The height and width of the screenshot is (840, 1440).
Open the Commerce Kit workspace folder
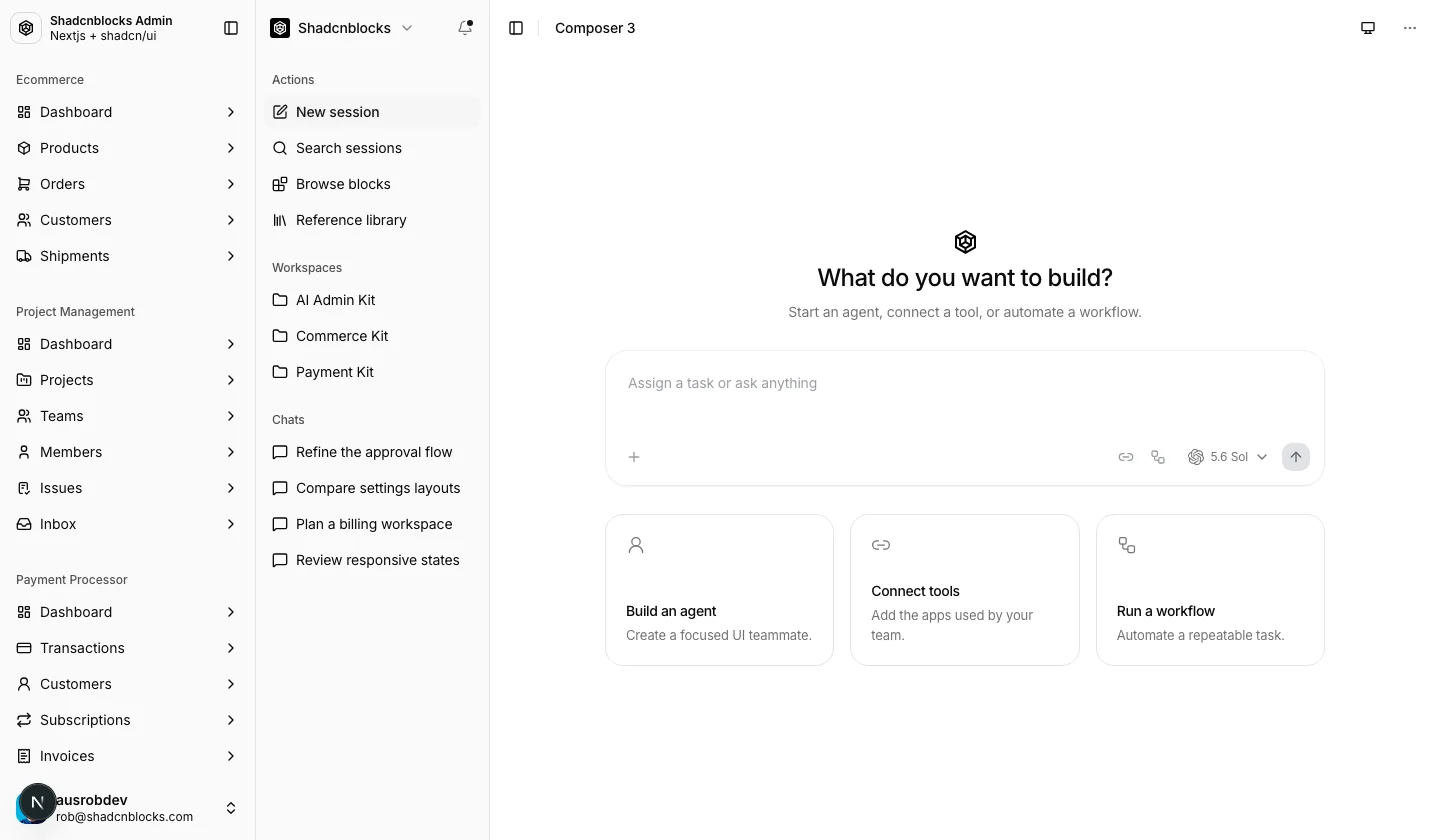click(372, 336)
